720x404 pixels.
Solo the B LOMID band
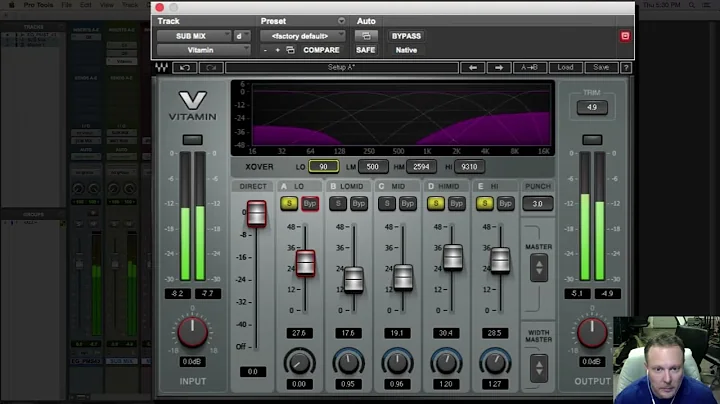[338, 203]
